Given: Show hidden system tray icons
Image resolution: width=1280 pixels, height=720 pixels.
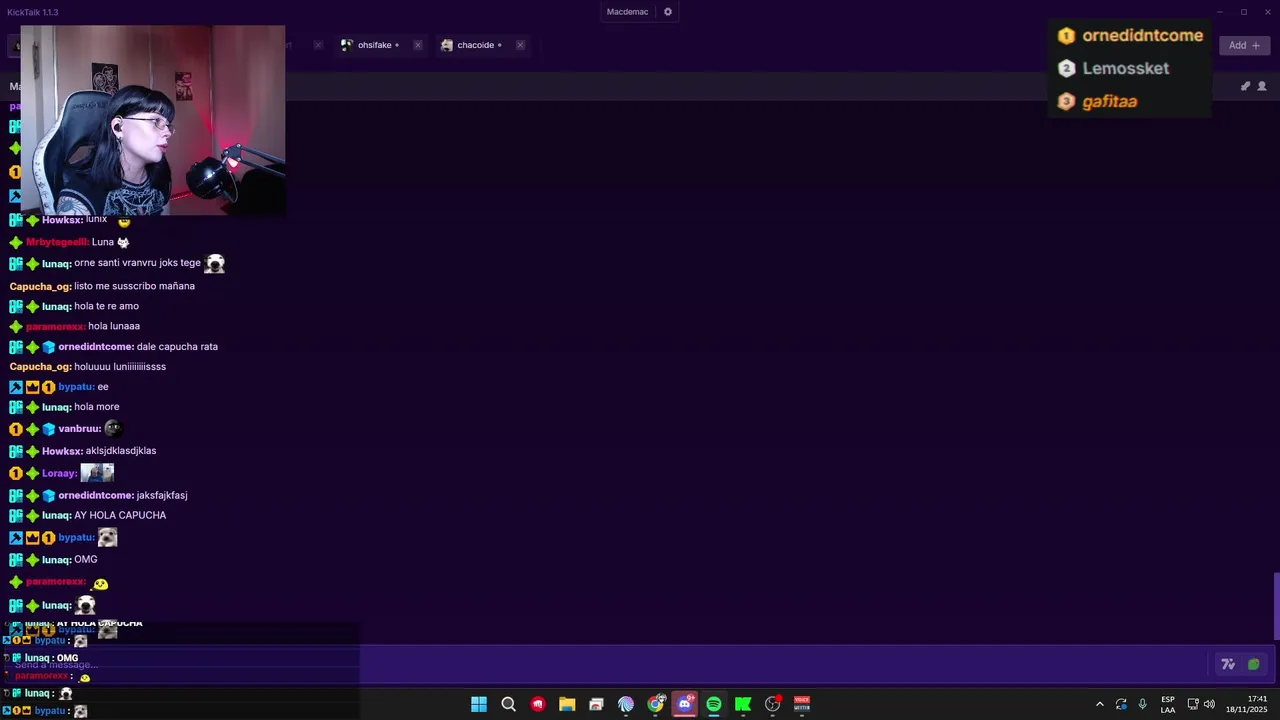Looking at the screenshot, I should (x=1100, y=704).
